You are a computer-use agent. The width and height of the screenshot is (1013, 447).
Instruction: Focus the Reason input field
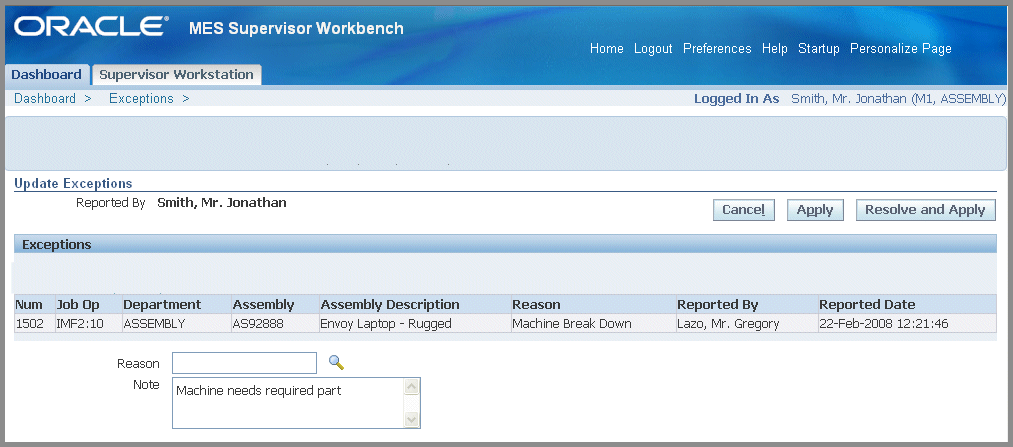(x=244, y=363)
